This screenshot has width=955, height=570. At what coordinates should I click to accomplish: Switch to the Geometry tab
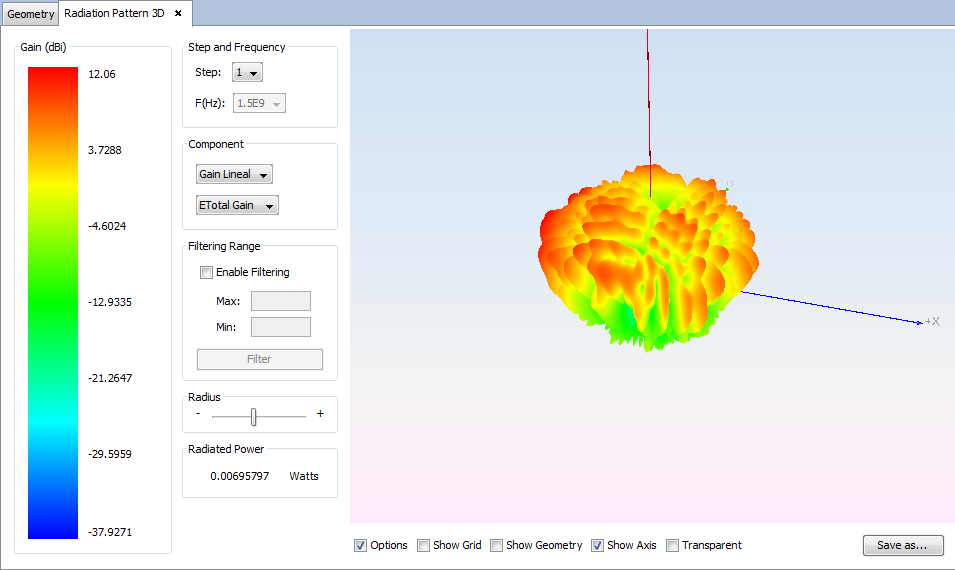[x=31, y=14]
